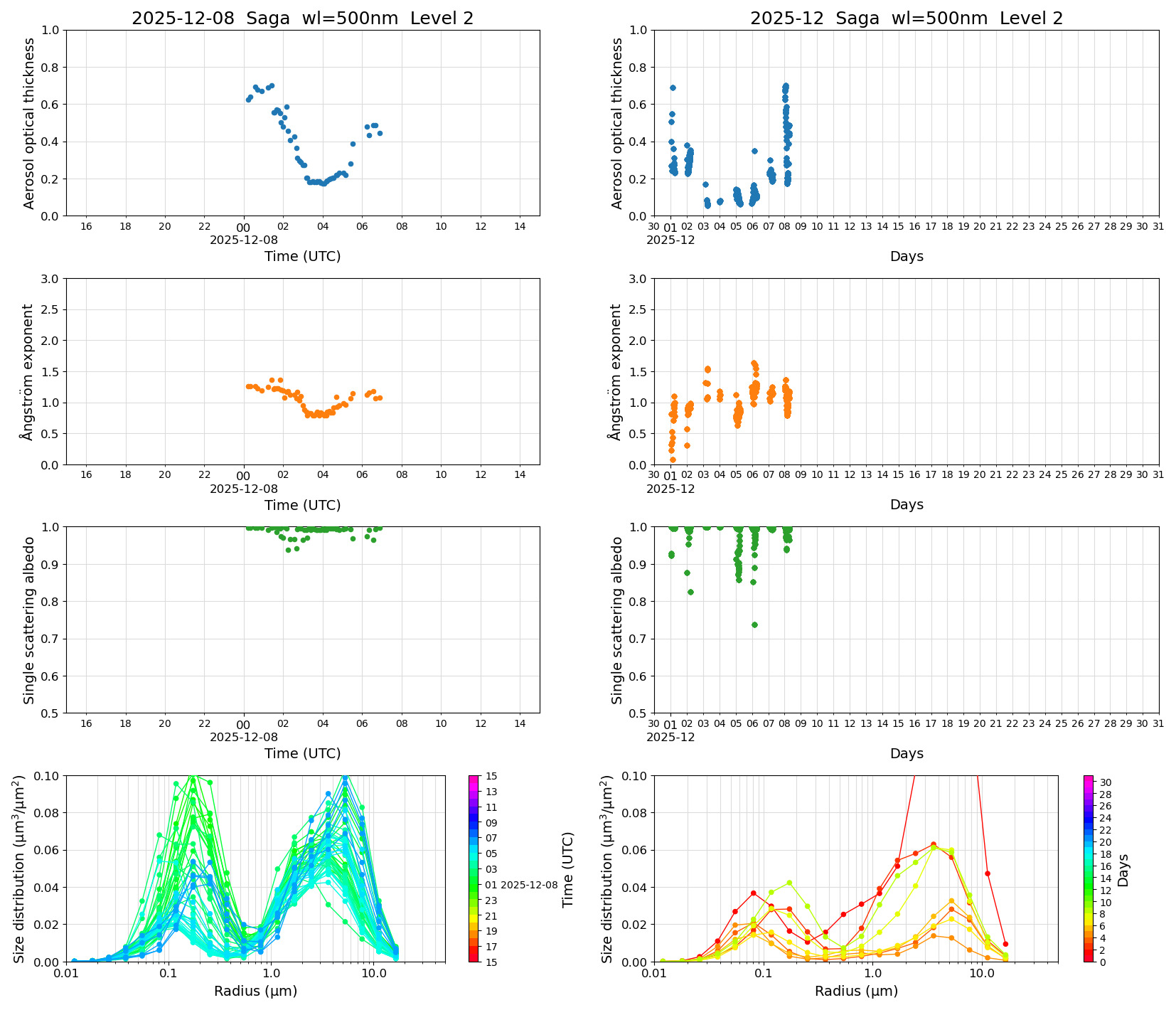Image resolution: width=1176 pixels, height=1010 pixels.
Task: Select the "Ångström exponent" y-axis label of the monthly plot
Action: pos(616,371)
